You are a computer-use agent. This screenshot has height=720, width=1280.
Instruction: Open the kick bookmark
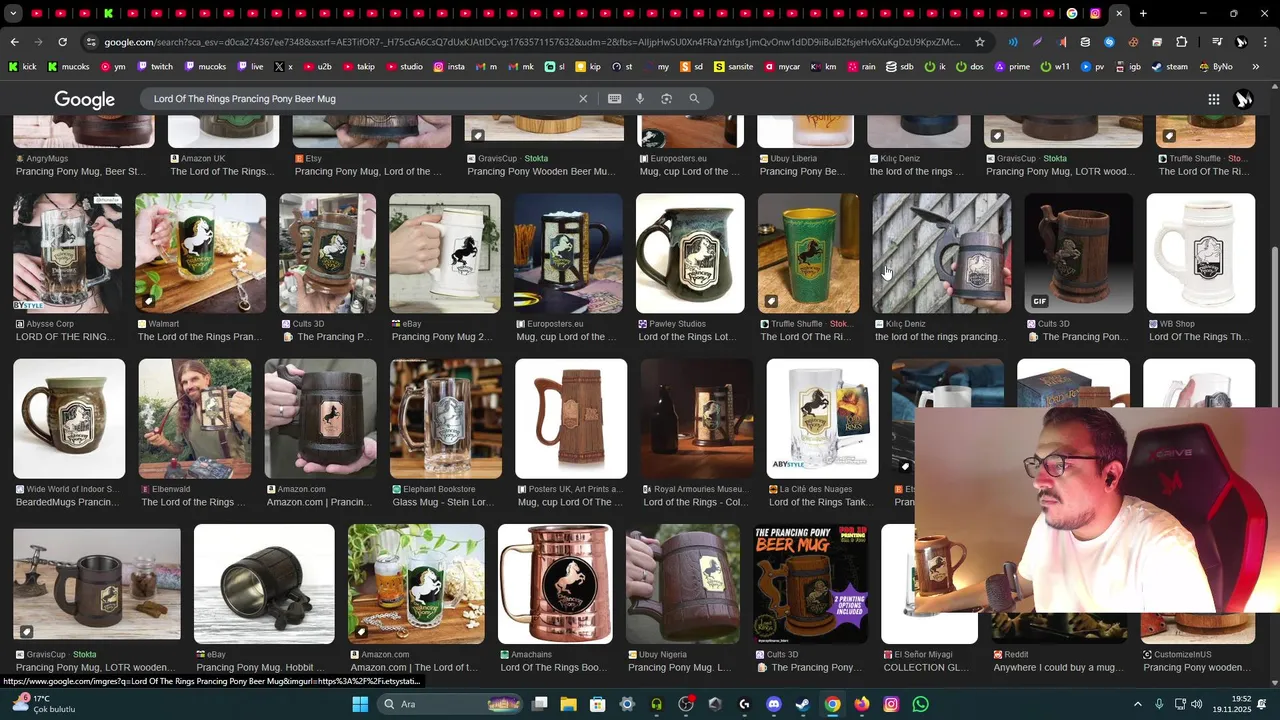23,67
